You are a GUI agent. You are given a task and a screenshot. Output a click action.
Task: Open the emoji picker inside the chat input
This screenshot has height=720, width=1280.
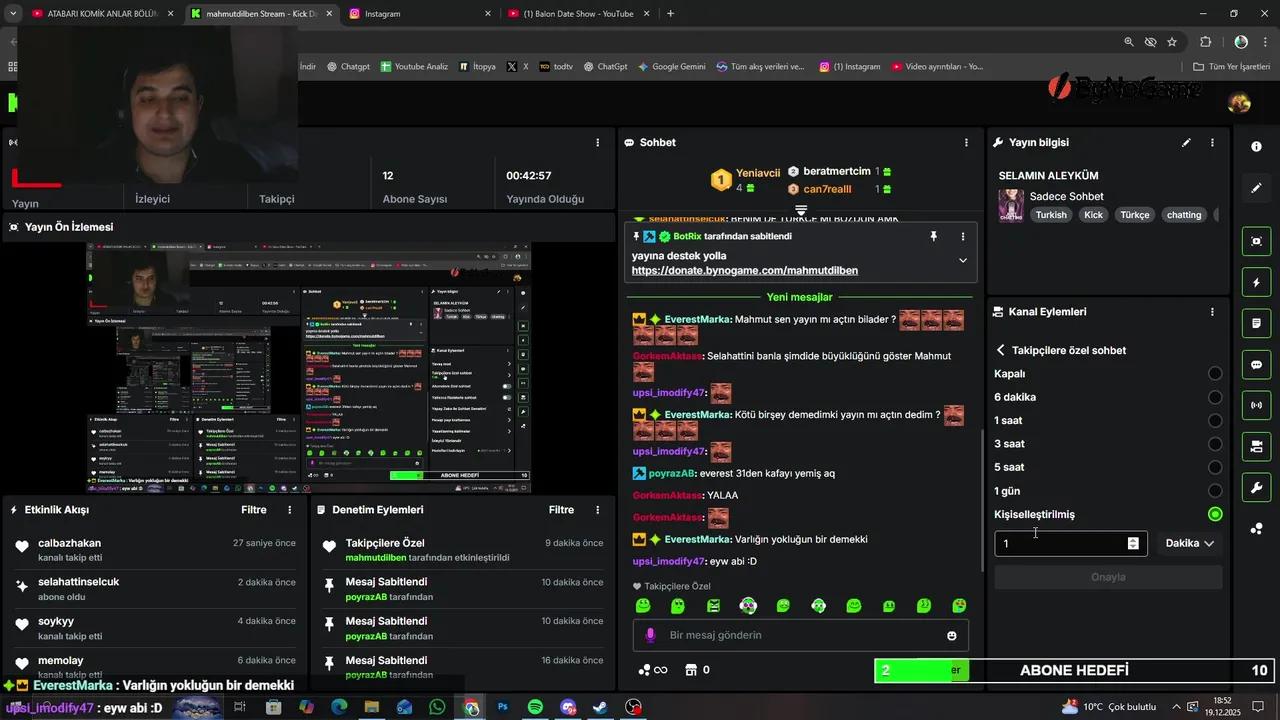pyautogui.click(x=951, y=635)
